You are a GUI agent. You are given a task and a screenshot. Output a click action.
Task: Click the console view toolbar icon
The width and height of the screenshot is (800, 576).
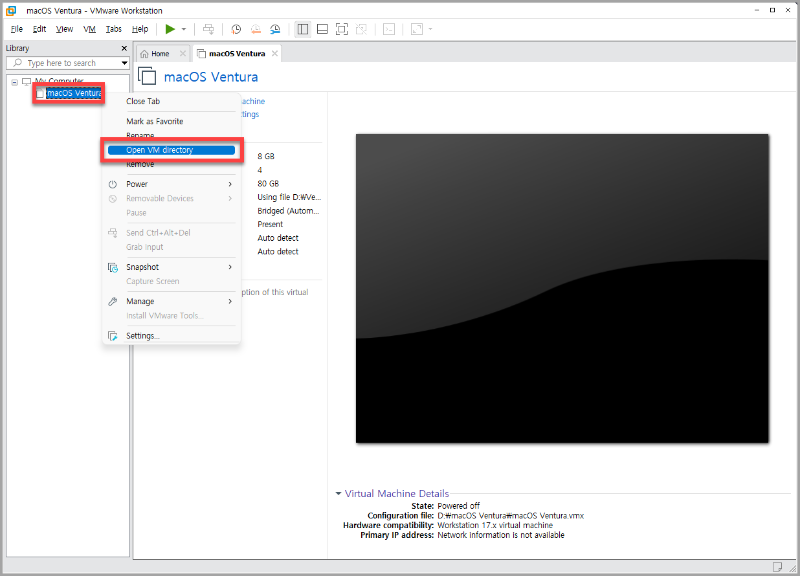pyautogui.click(x=389, y=29)
